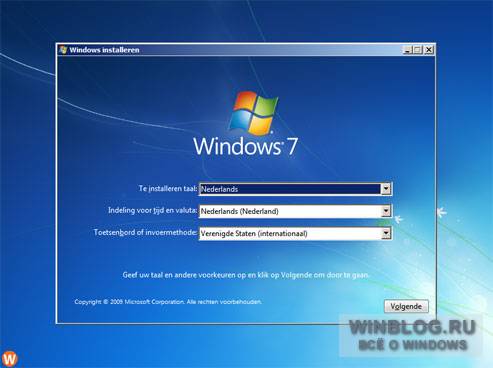Click the Windows setup icon in the title bar
Screen dimensions: 493x368
click(x=63, y=50)
